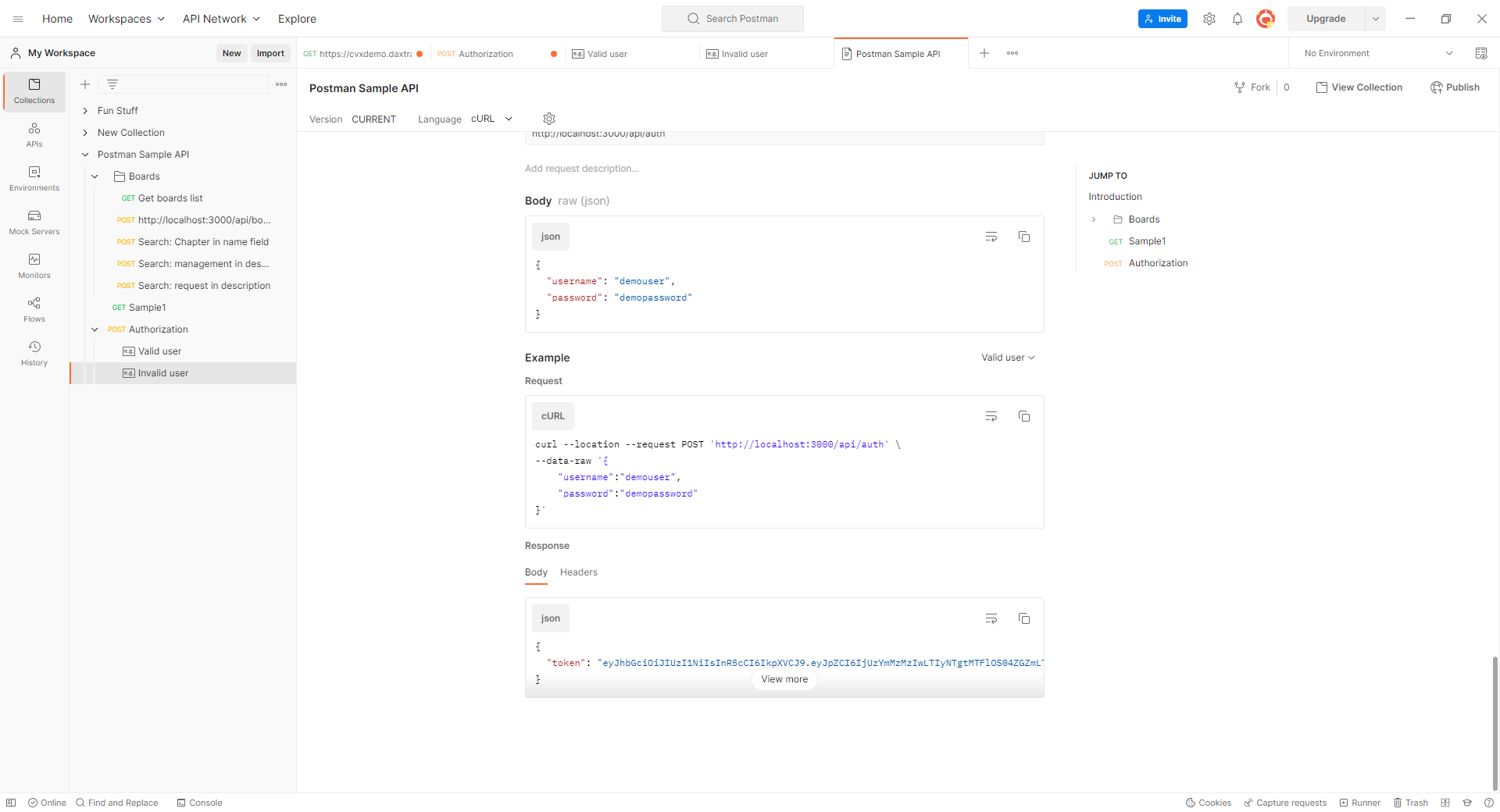Click View Collection
The height and width of the screenshot is (812, 1500).
pos(1359,87)
